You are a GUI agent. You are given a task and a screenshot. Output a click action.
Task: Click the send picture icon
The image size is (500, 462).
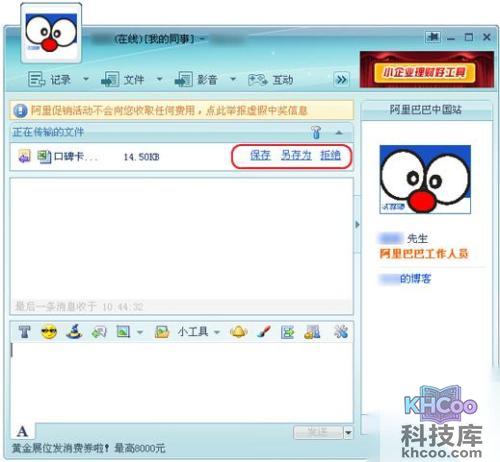point(162,332)
